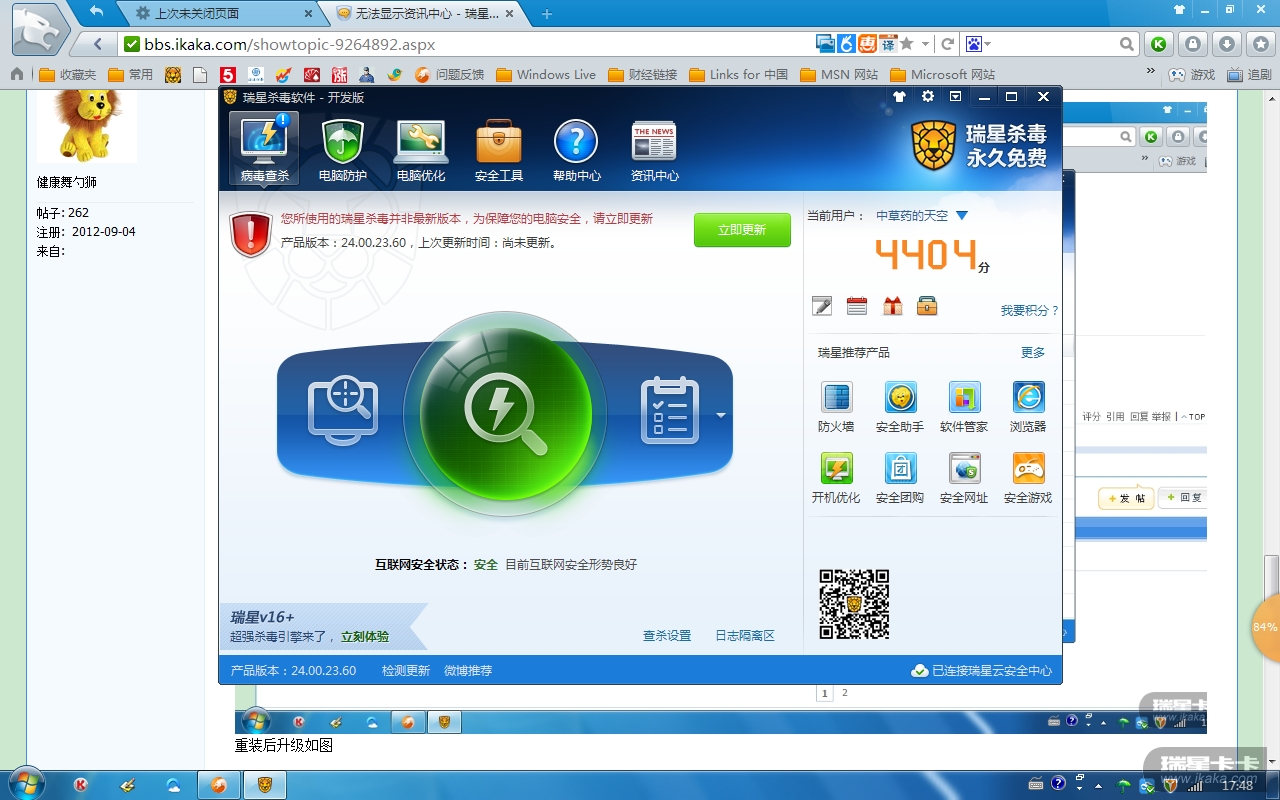Click the orange toolbox icon under the score
Viewport: 1280px width, 800px height.
pos(927,306)
